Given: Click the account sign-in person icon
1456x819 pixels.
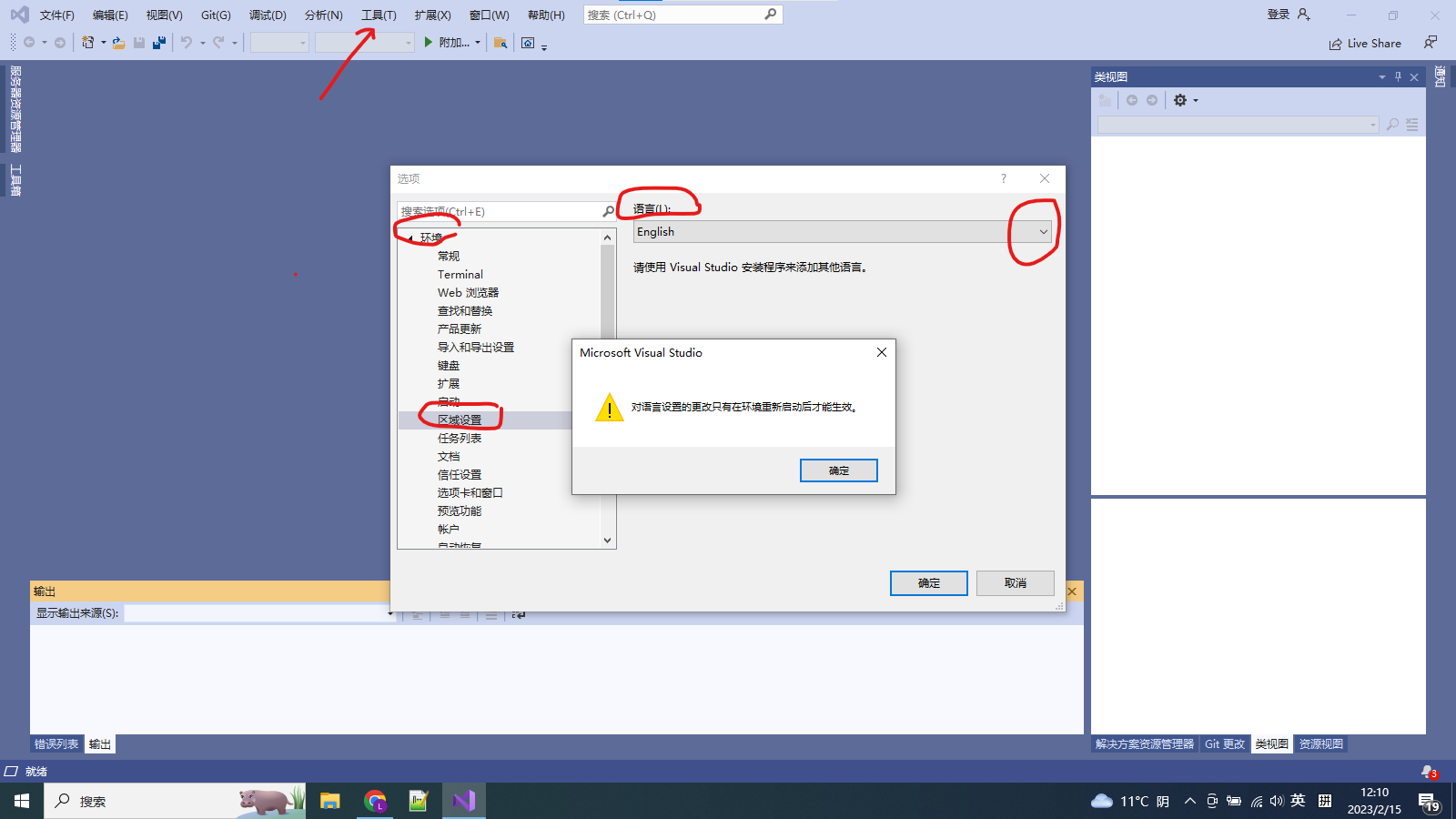Looking at the screenshot, I should point(1304,15).
